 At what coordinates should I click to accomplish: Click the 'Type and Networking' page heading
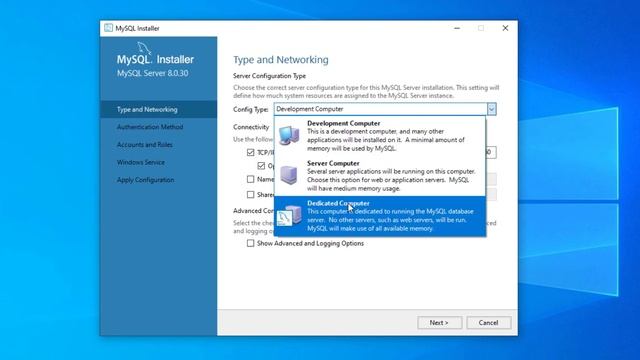point(281,60)
